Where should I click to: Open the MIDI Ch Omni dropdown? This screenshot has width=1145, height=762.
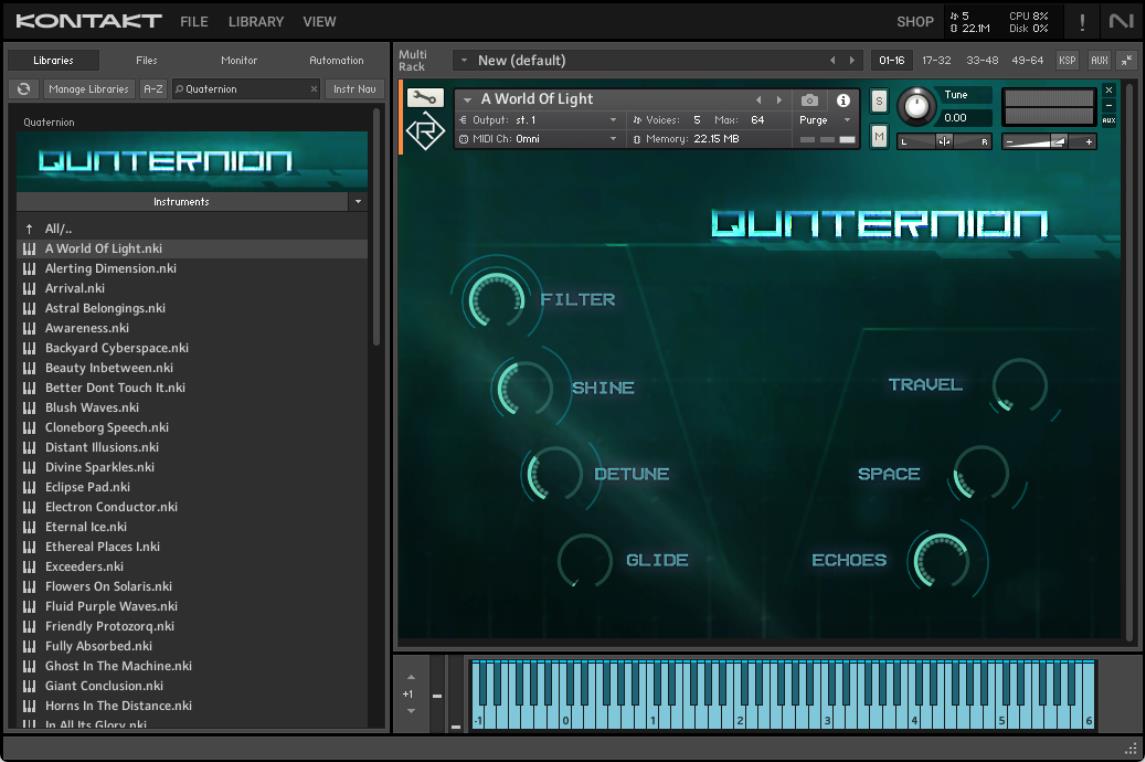point(538,139)
